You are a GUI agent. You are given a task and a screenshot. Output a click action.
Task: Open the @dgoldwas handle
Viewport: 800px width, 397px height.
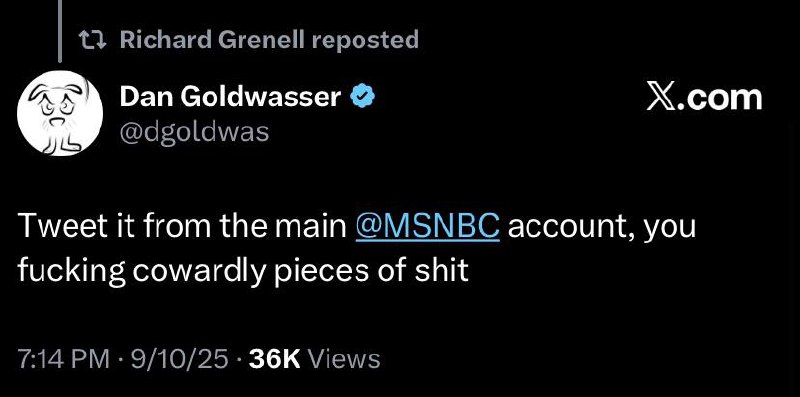click(x=194, y=132)
